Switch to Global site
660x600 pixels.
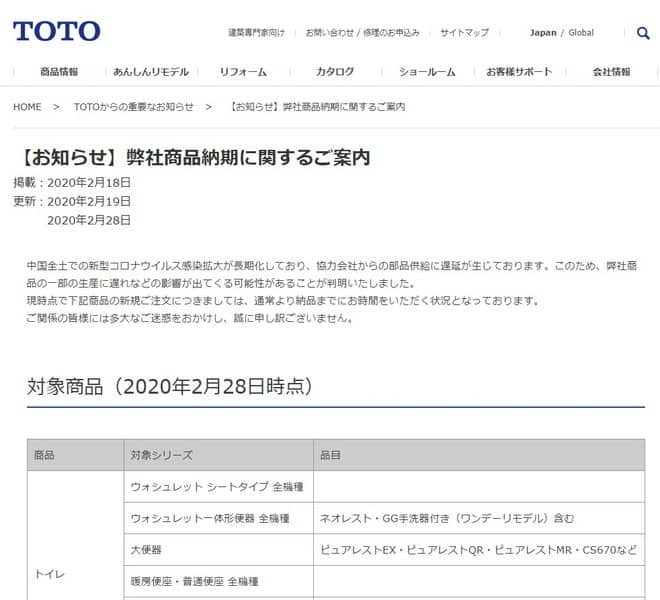581,32
